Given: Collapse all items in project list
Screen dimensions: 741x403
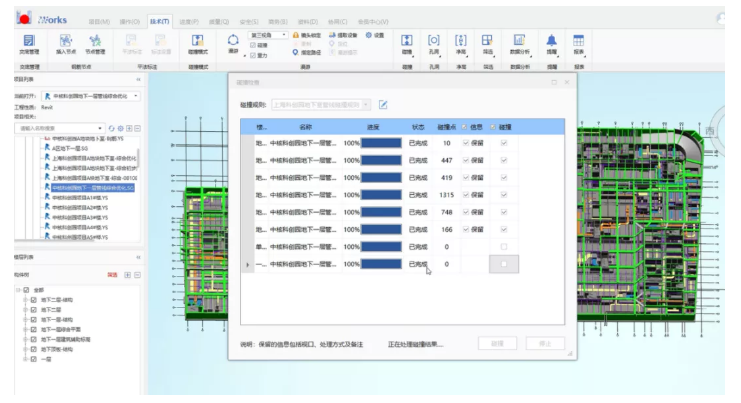Looking at the screenshot, I should pyautogui.click(x=138, y=129).
